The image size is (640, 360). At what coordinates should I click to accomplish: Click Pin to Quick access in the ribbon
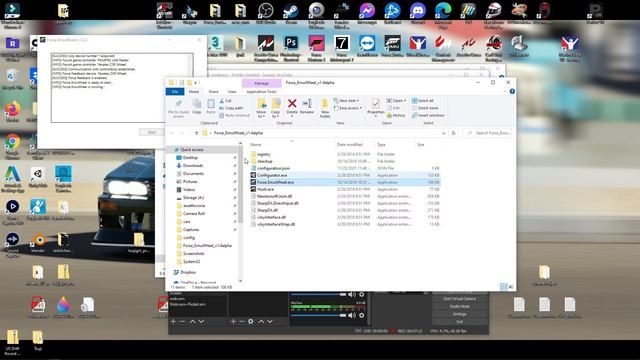[178, 108]
